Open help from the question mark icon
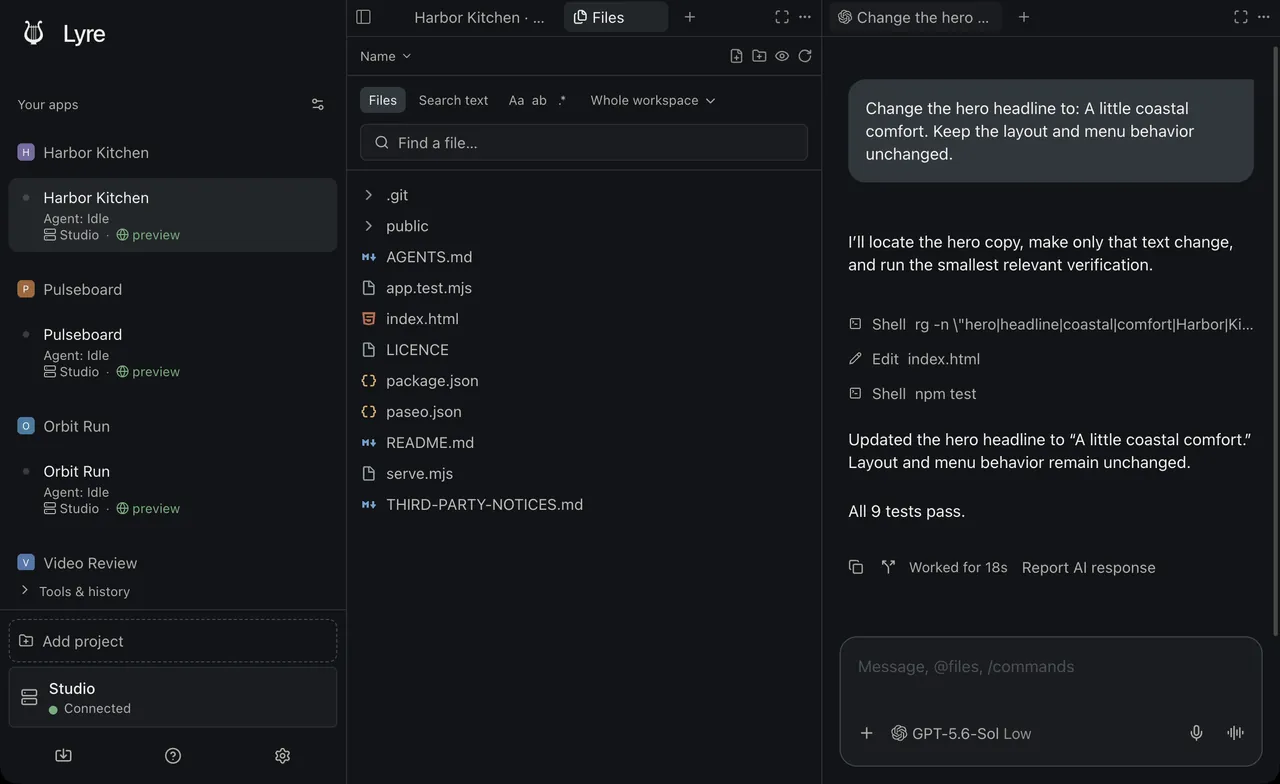1280x784 pixels. coord(173,755)
